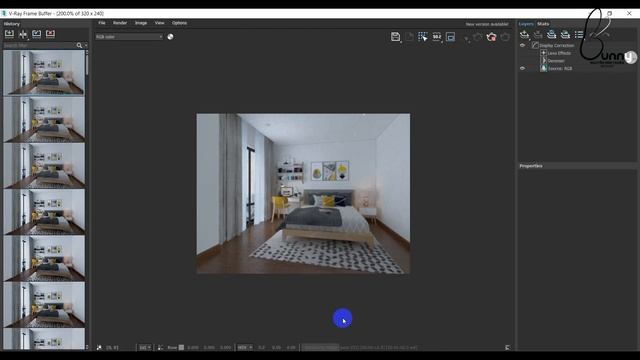Screen dimensions: 640x360
Task: Toggle visibility eye of Source: RGB layer
Action: 522,68
